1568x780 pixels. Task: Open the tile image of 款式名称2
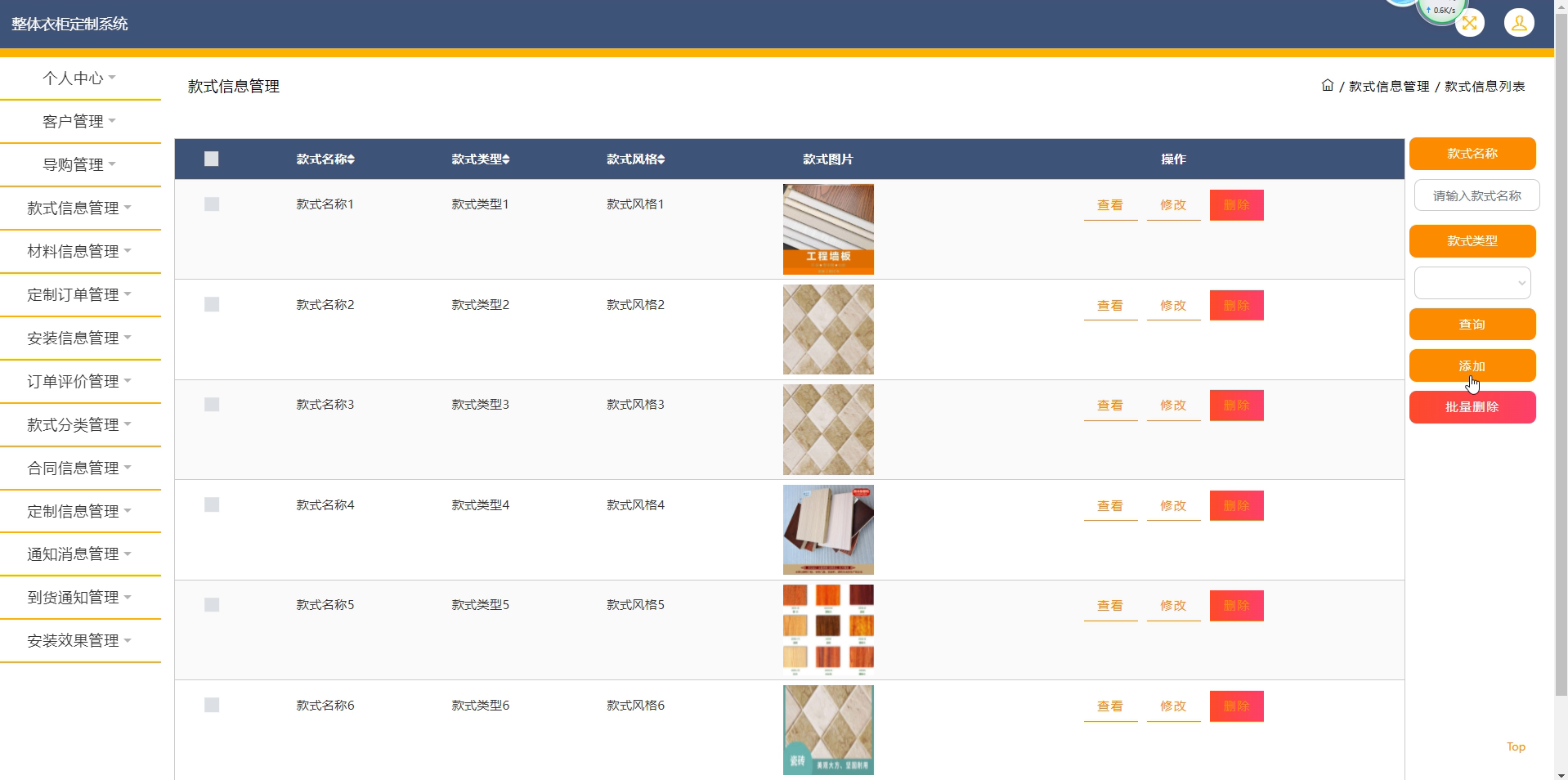click(828, 329)
